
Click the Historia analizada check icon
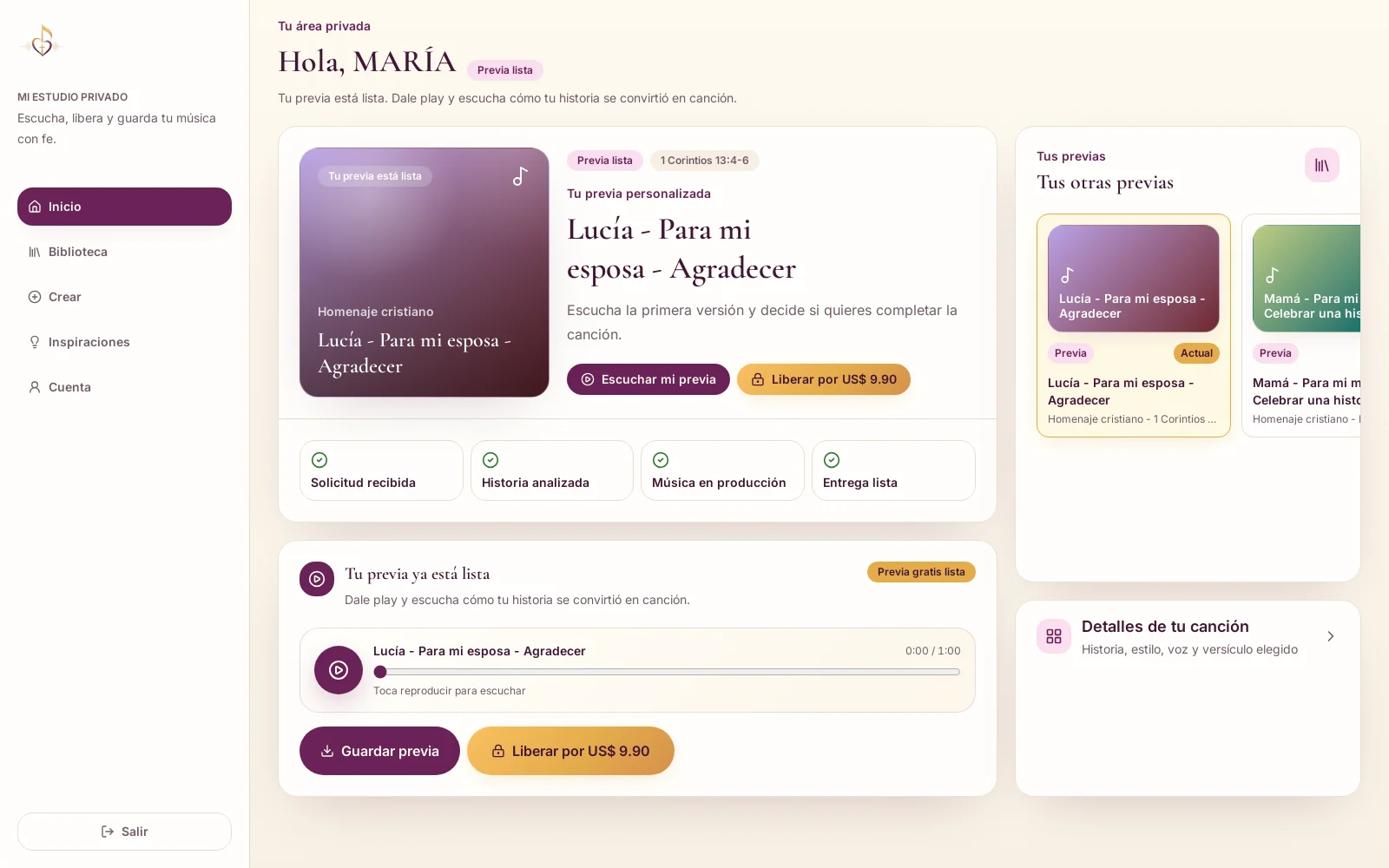coord(490,460)
